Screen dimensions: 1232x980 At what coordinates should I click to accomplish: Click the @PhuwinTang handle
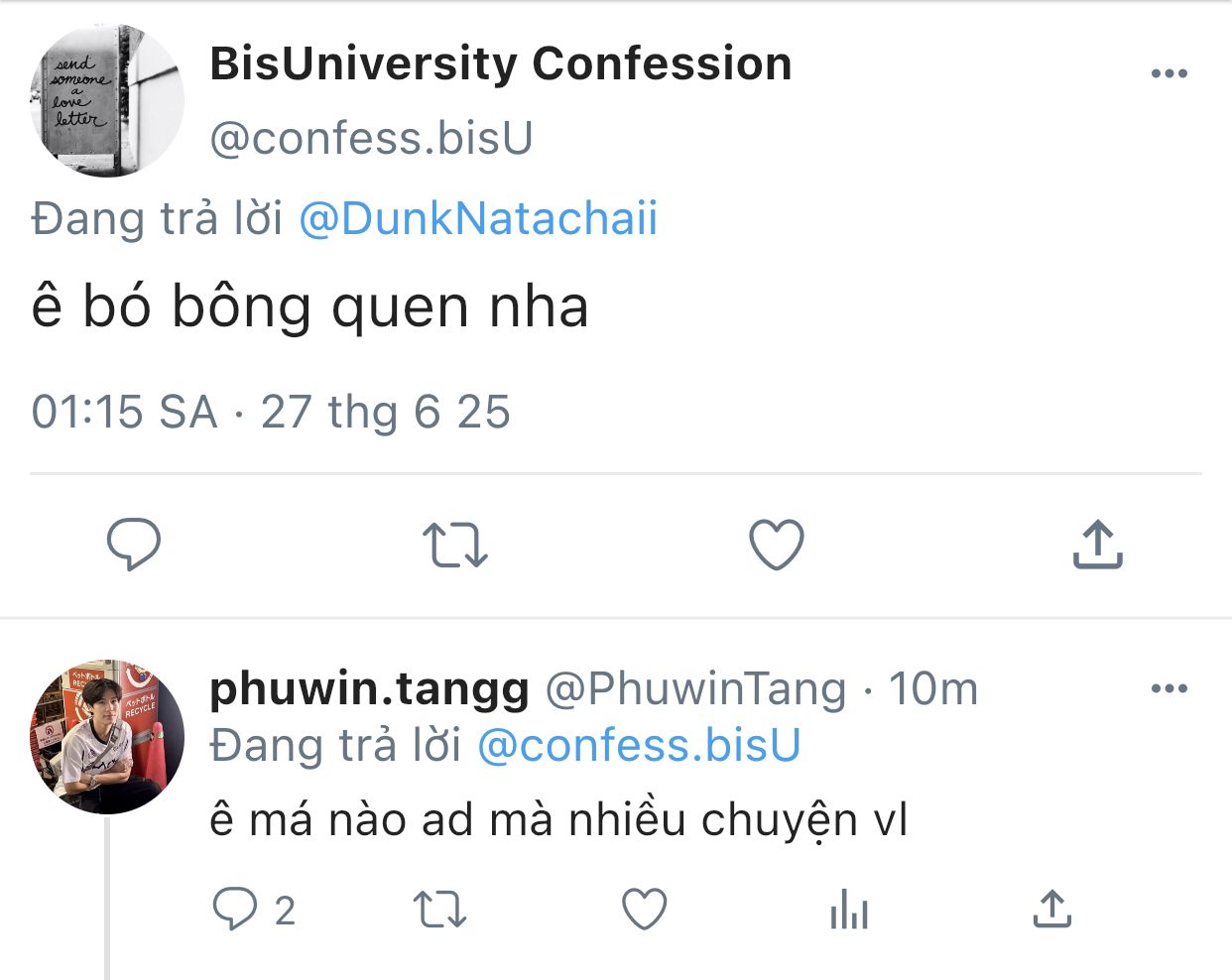pos(696,688)
